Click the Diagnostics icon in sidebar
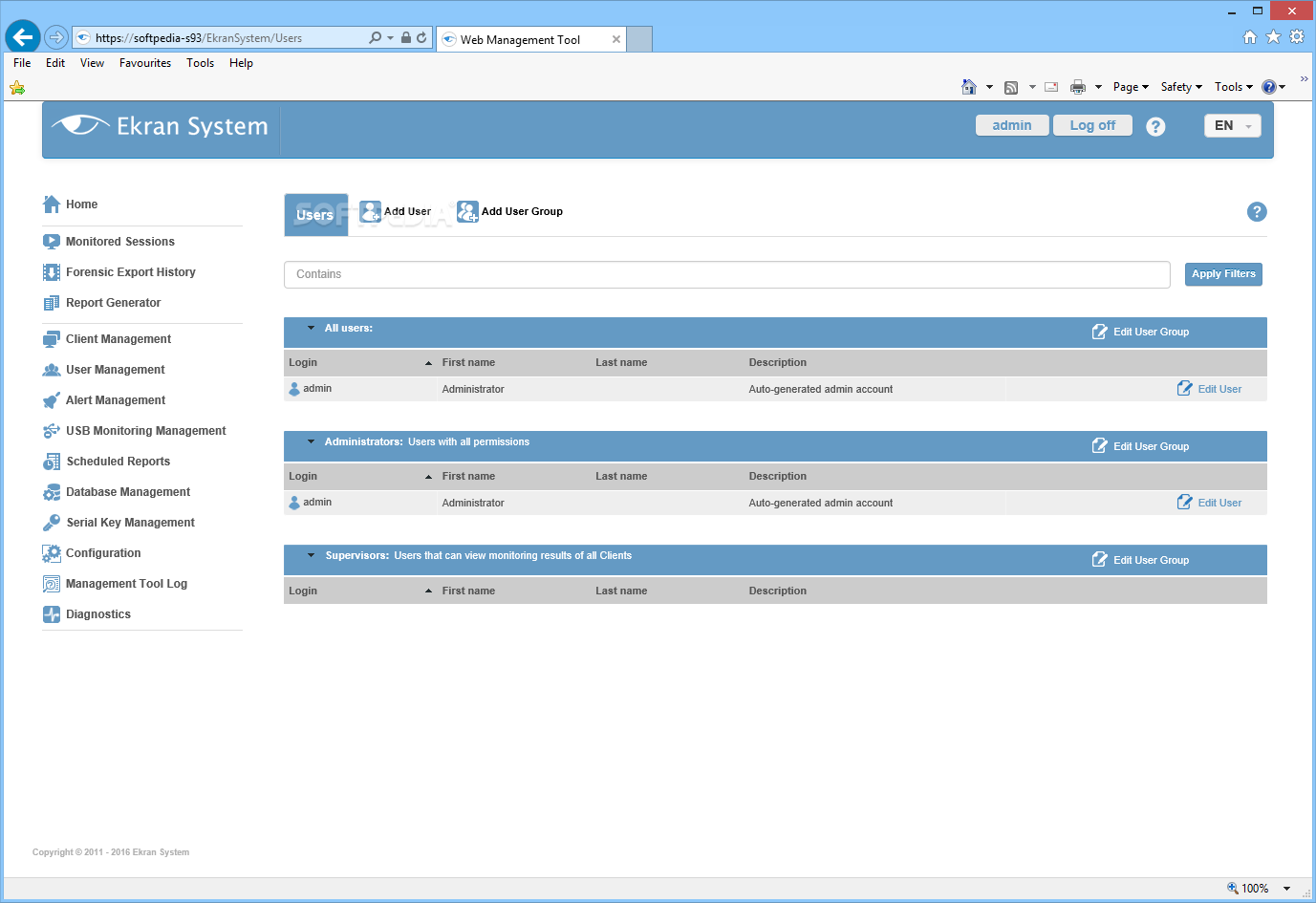The image size is (1316, 903). [52, 614]
